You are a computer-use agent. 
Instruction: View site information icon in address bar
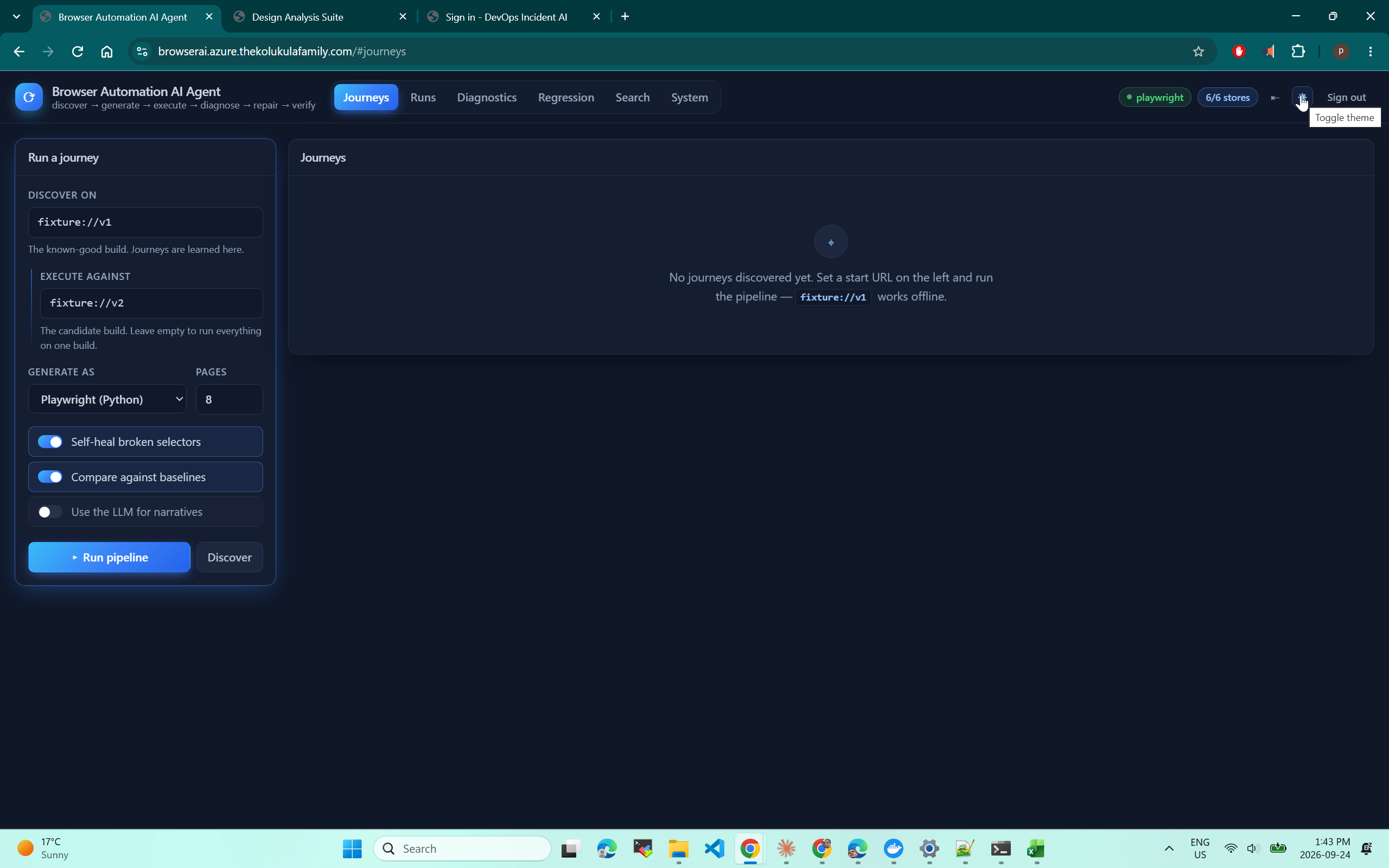coord(142,52)
